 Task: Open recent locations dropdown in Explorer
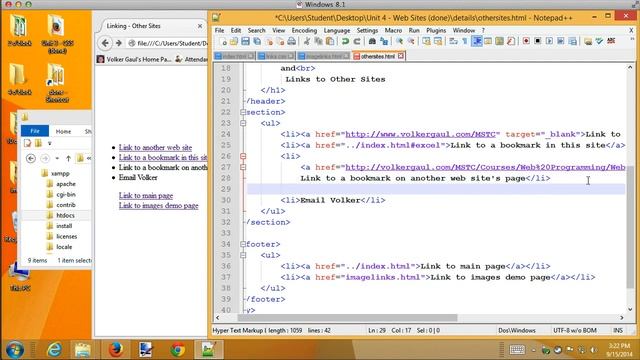click(x=57, y=158)
